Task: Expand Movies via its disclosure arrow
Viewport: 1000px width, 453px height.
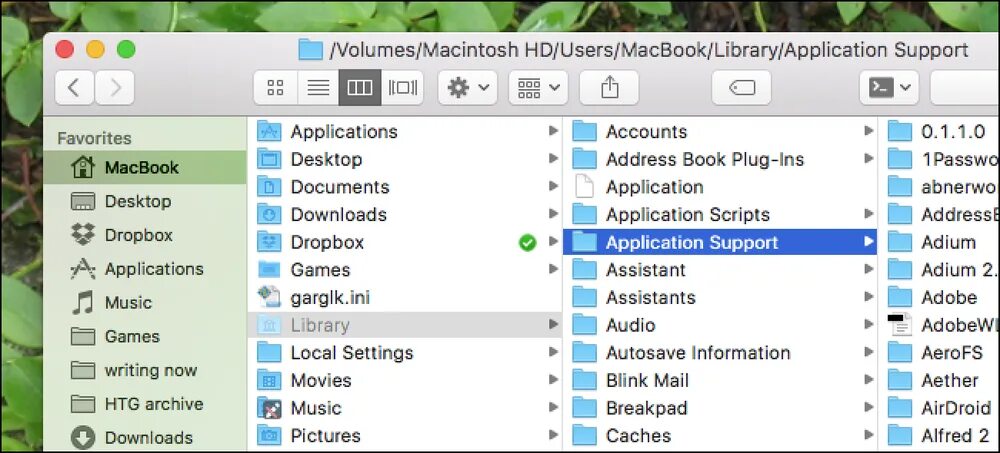Action: (x=553, y=380)
